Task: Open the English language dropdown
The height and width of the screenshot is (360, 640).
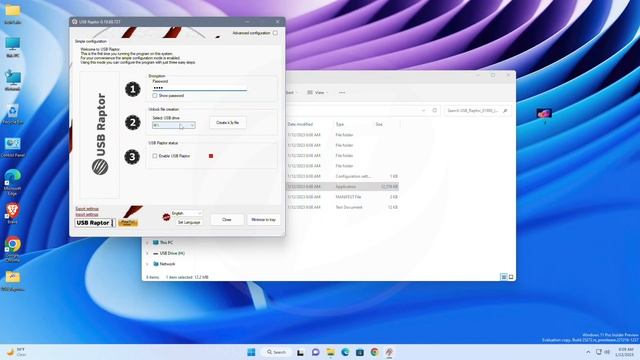Action: [x=187, y=213]
